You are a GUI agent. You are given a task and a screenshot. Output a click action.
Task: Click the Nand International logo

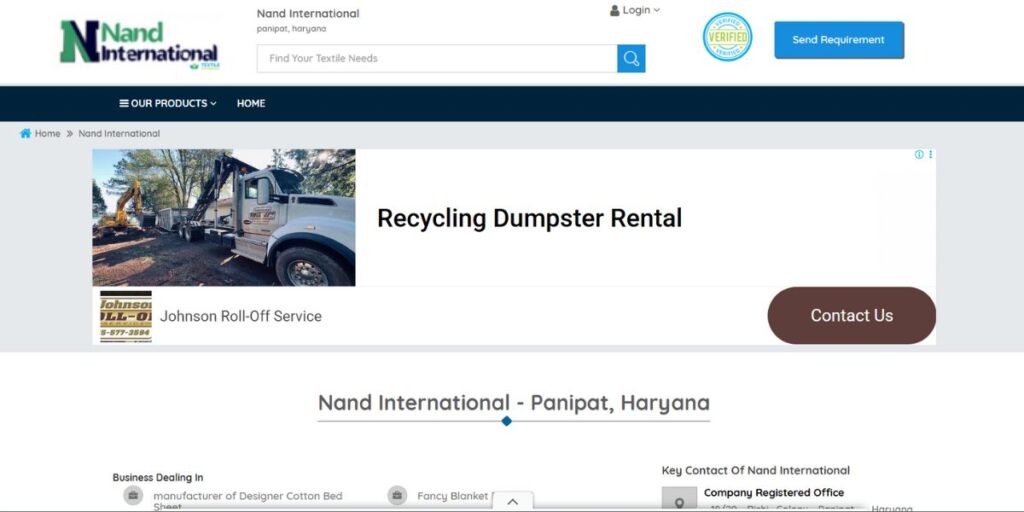(139, 42)
